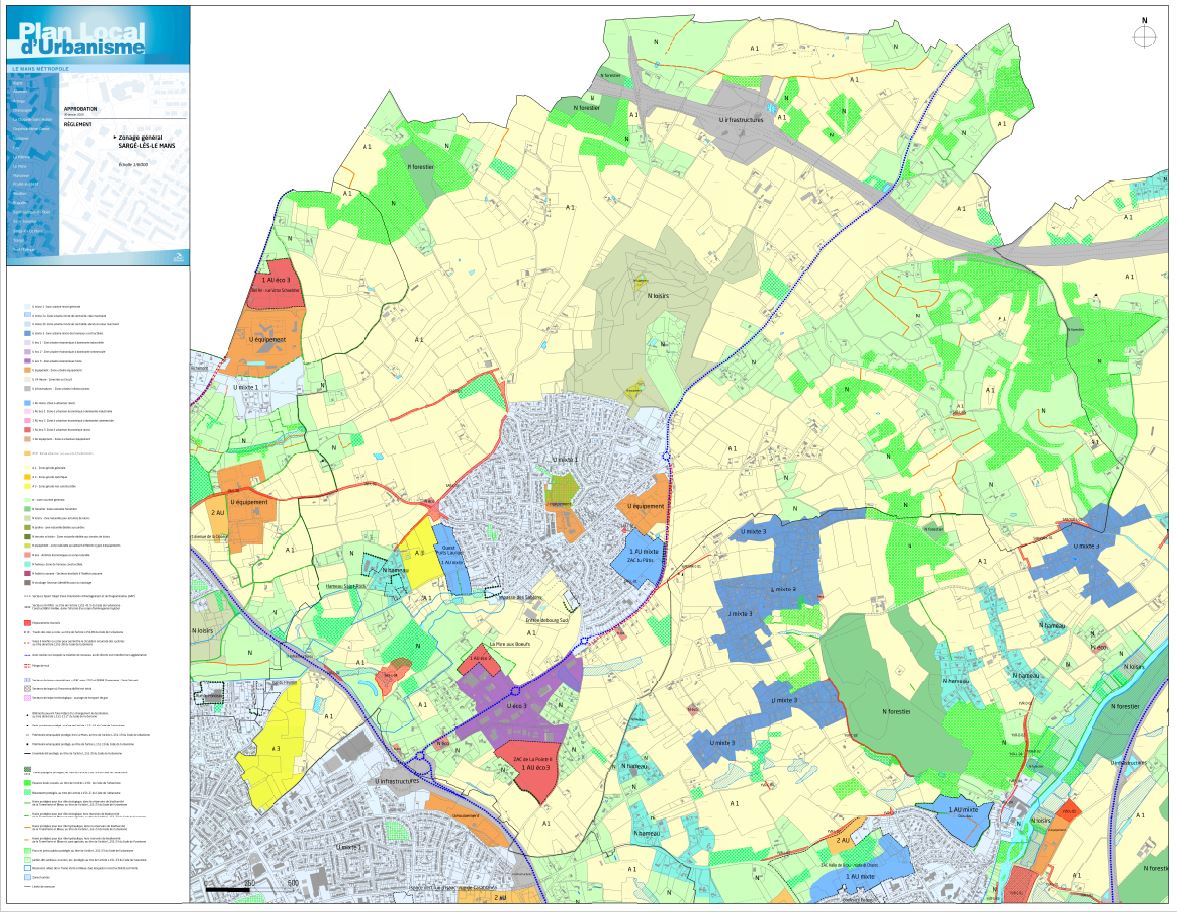The height and width of the screenshot is (912, 1177).
Task: Click the red Emplacement réservé legend symbol
Action: tap(26, 622)
